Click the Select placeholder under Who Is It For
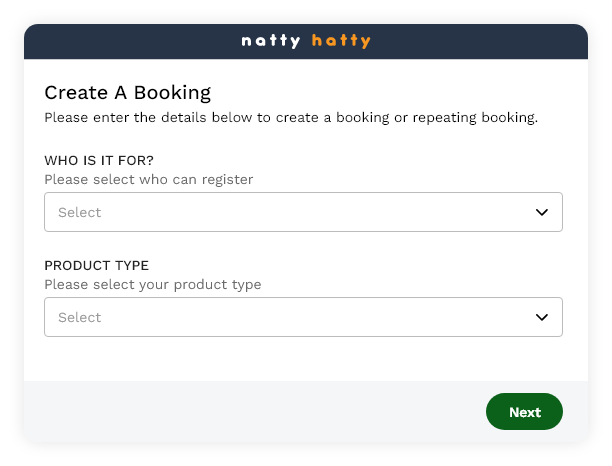This screenshot has height=466, width=612. (80, 212)
